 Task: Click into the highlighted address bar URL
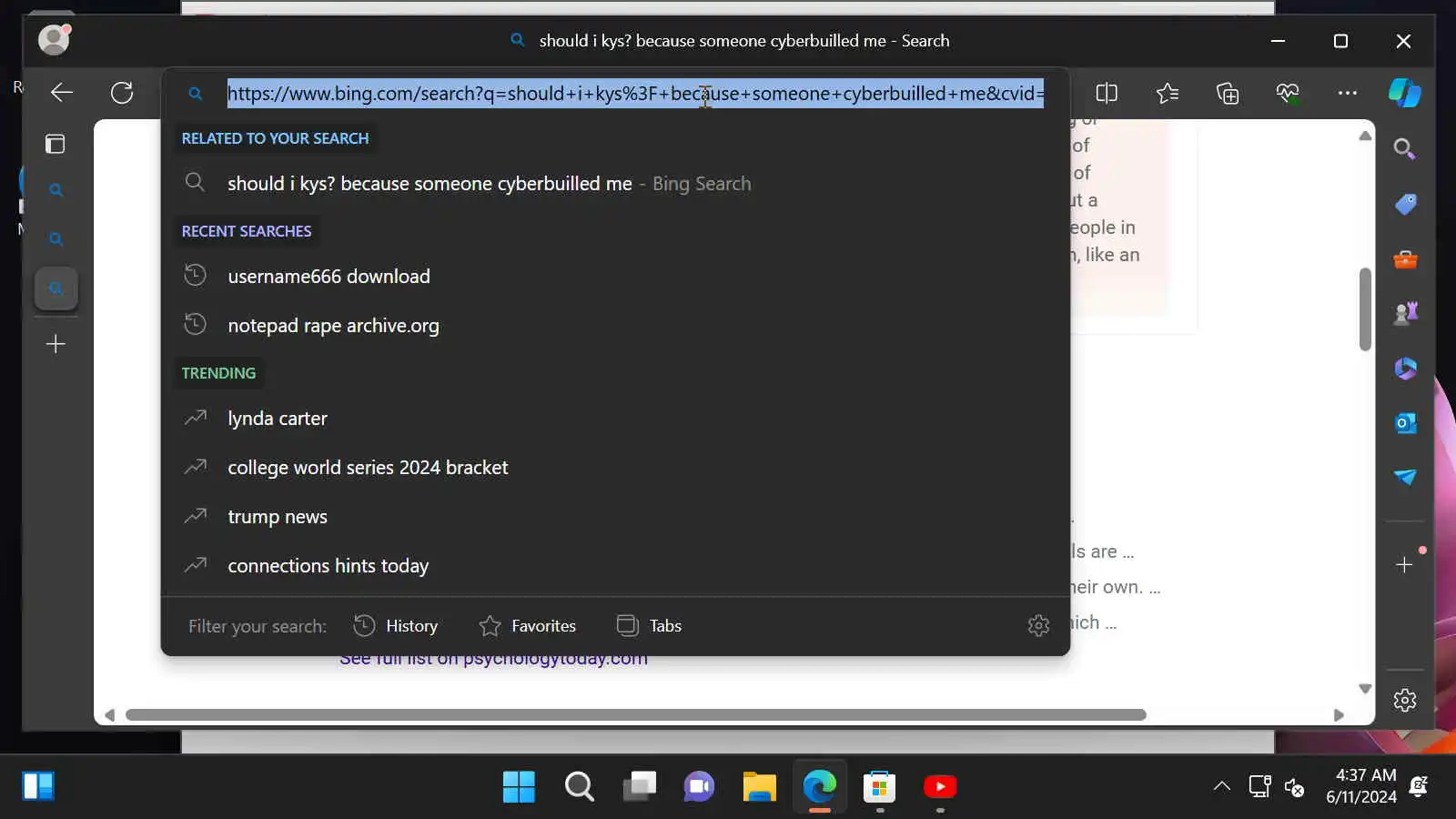pos(635,93)
